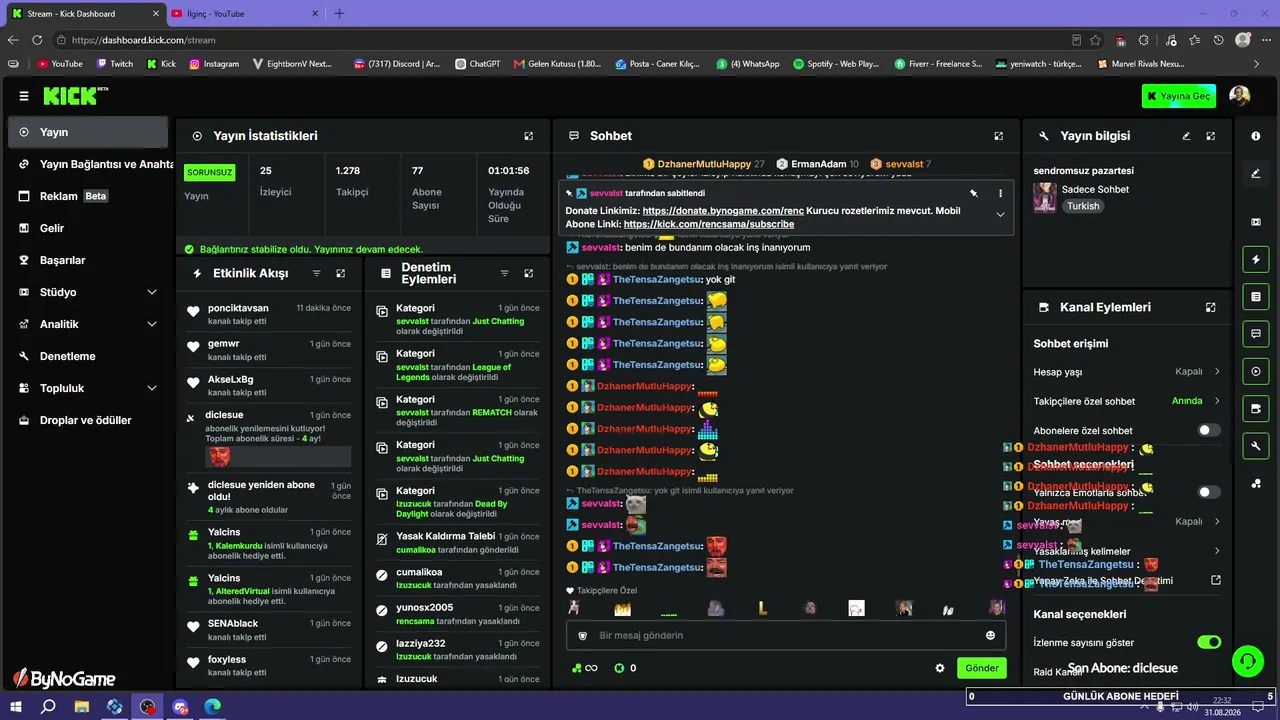Open the Windows Start menu
Viewport: 1280px width, 720px height.
[x=17, y=707]
